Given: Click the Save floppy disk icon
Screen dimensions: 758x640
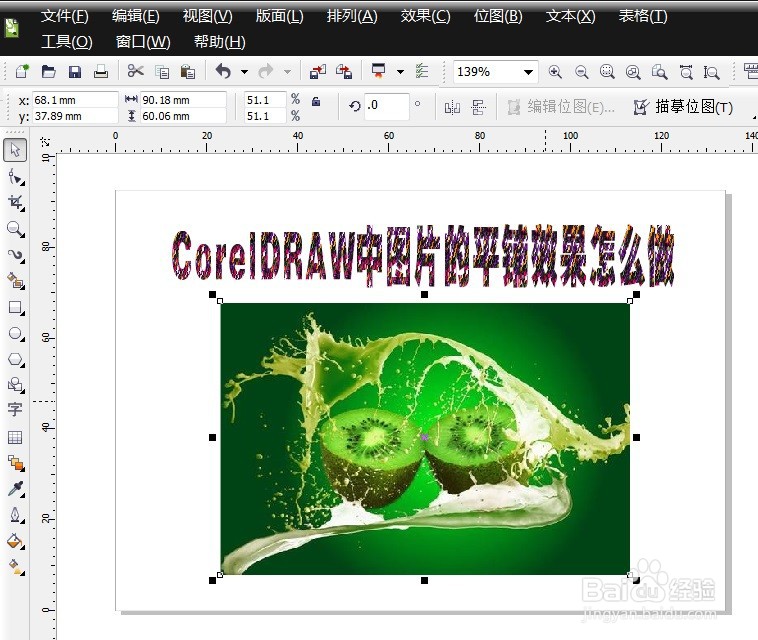Looking at the screenshot, I should (74, 72).
